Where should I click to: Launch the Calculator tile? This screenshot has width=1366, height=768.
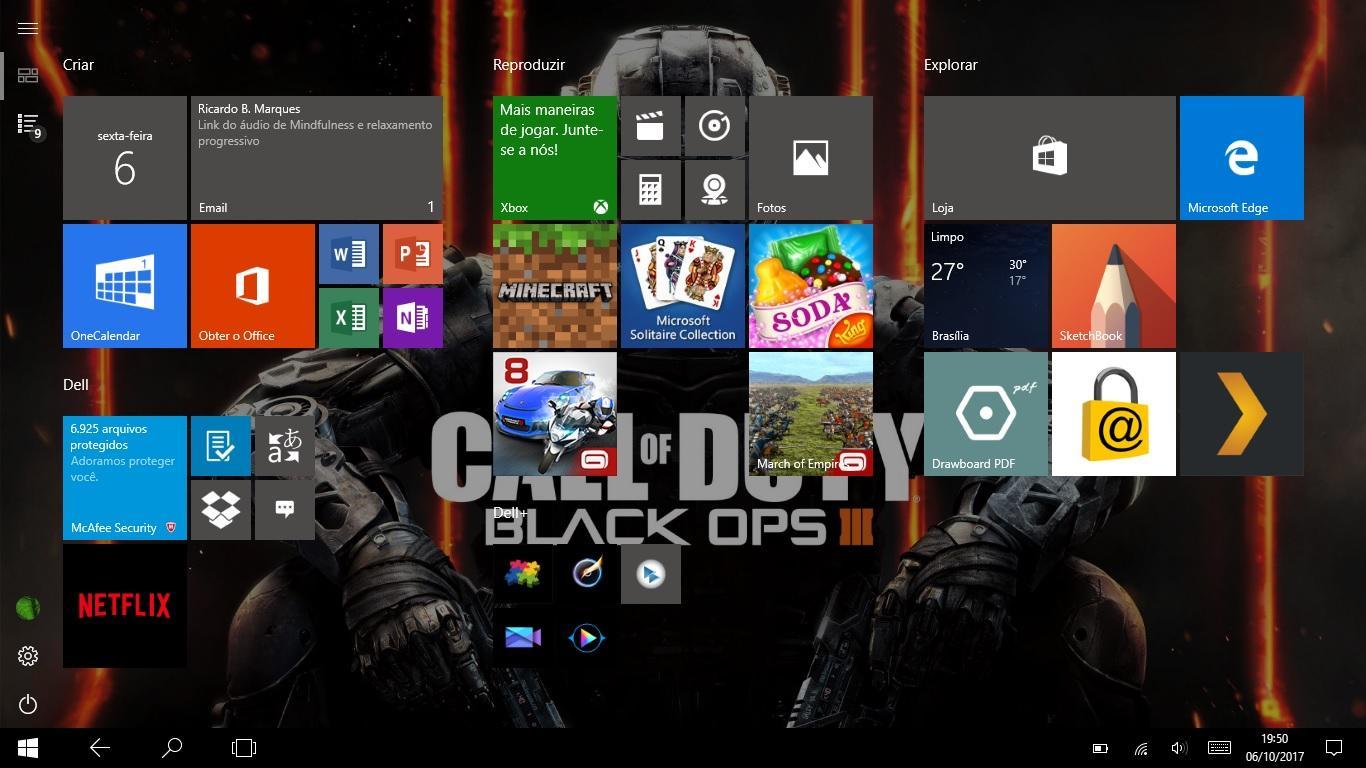point(651,190)
